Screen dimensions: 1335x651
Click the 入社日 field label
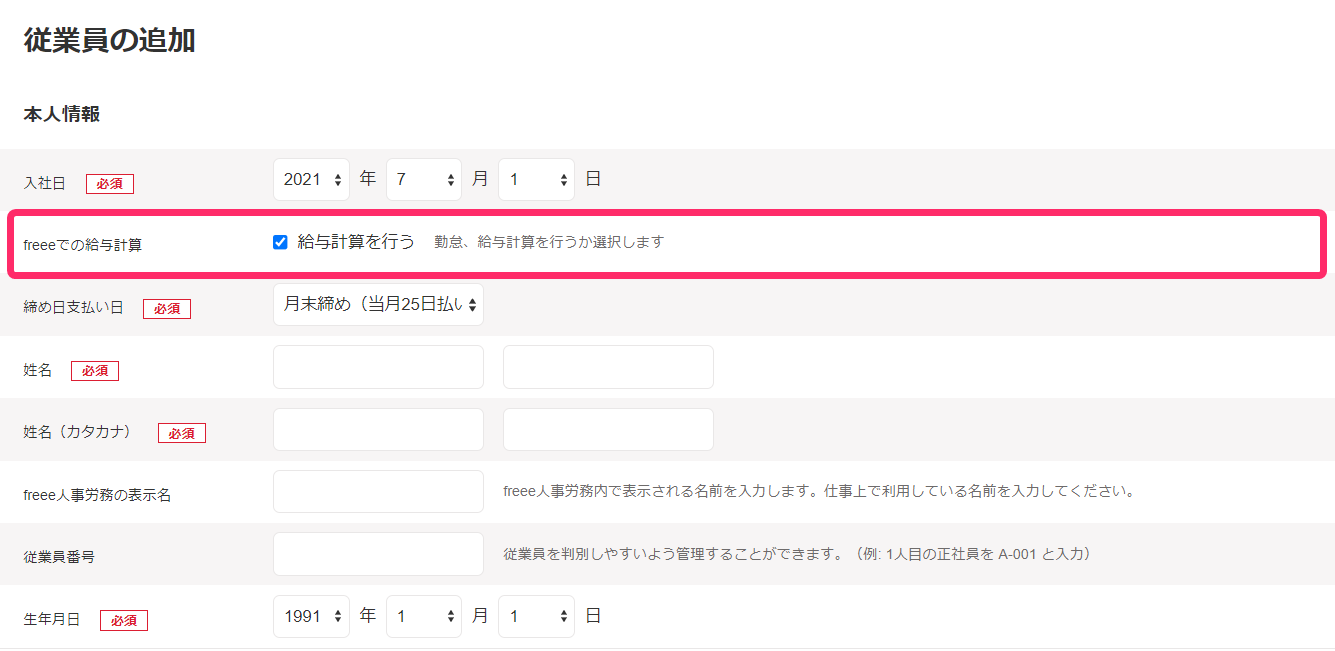(x=44, y=183)
